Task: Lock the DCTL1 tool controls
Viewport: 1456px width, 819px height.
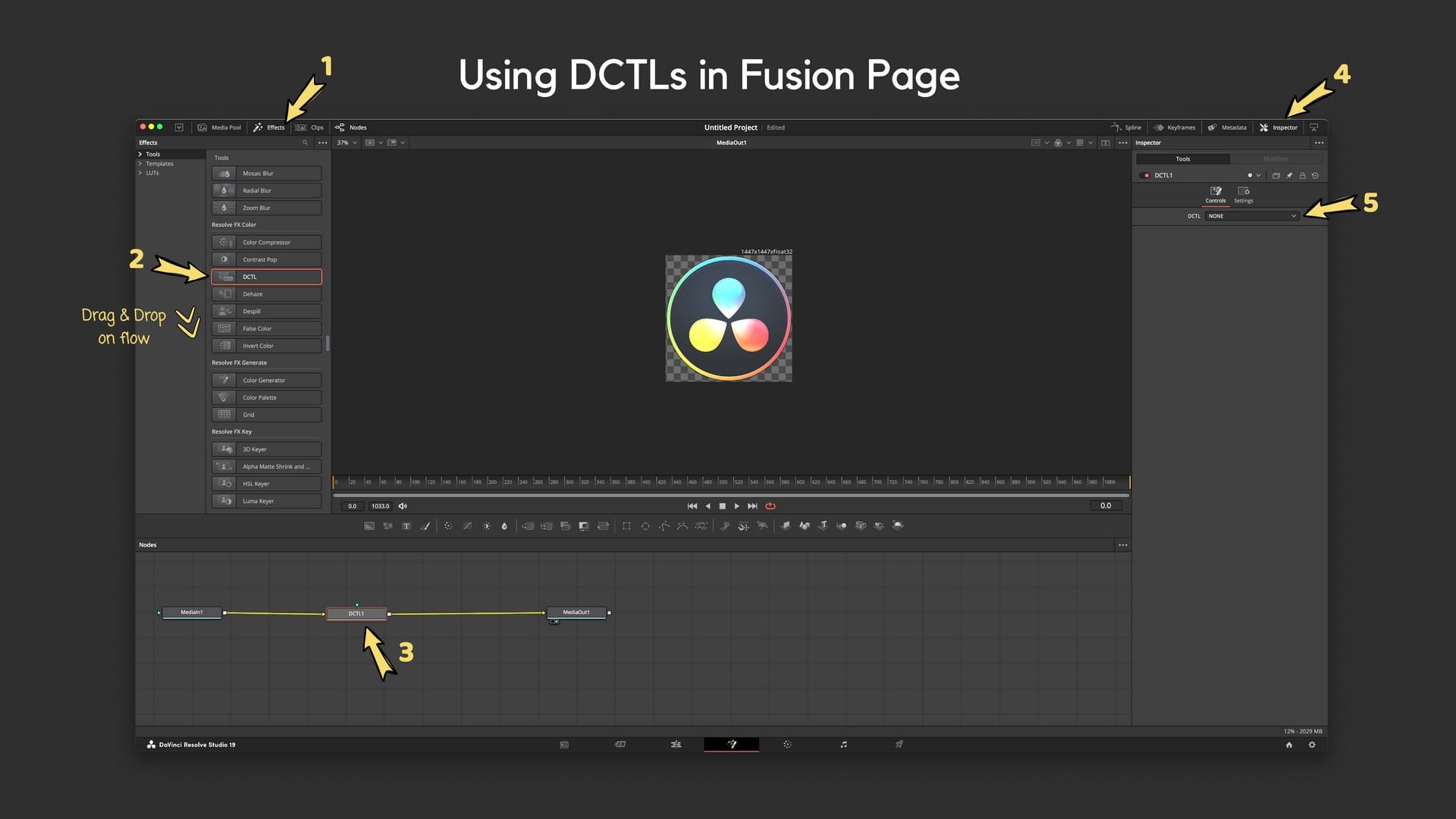Action: point(1302,175)
